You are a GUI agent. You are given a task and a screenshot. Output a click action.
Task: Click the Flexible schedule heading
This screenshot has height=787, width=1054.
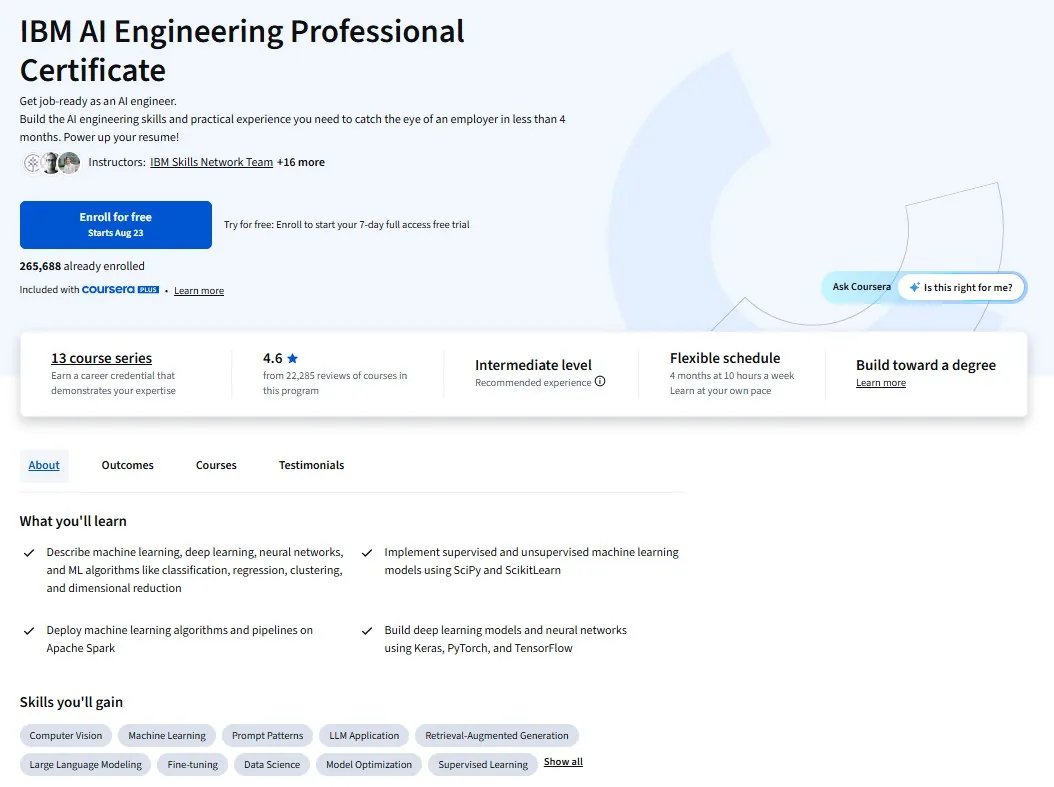tap(725, 358)
